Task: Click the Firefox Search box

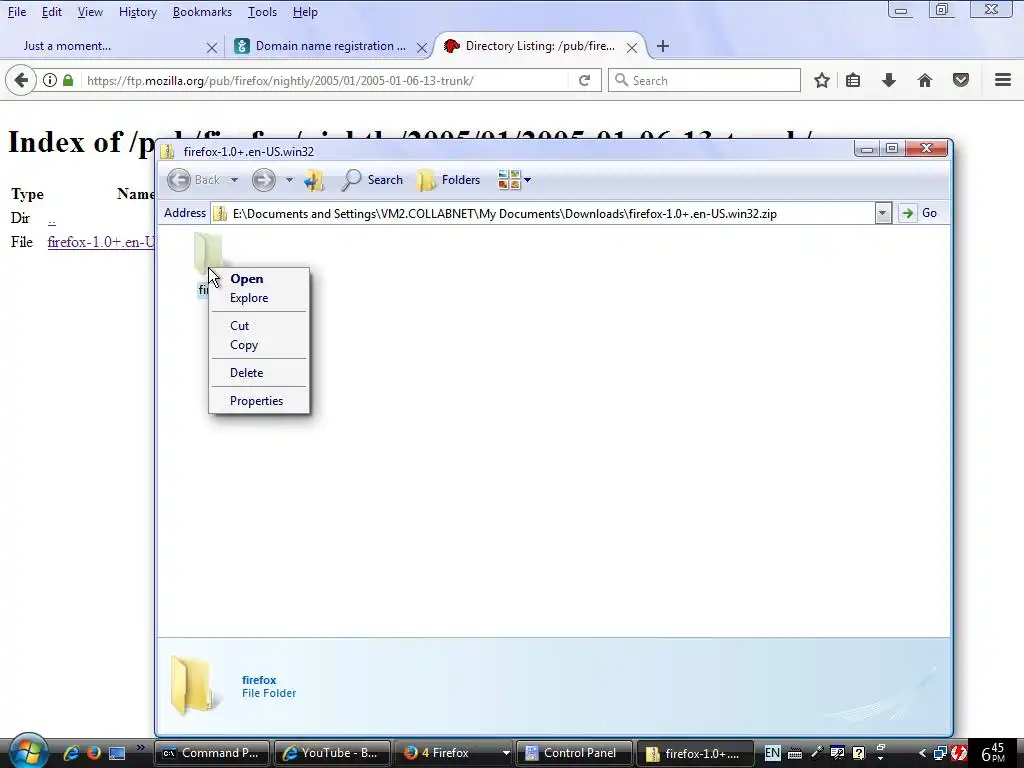Action: pos(704,80)
